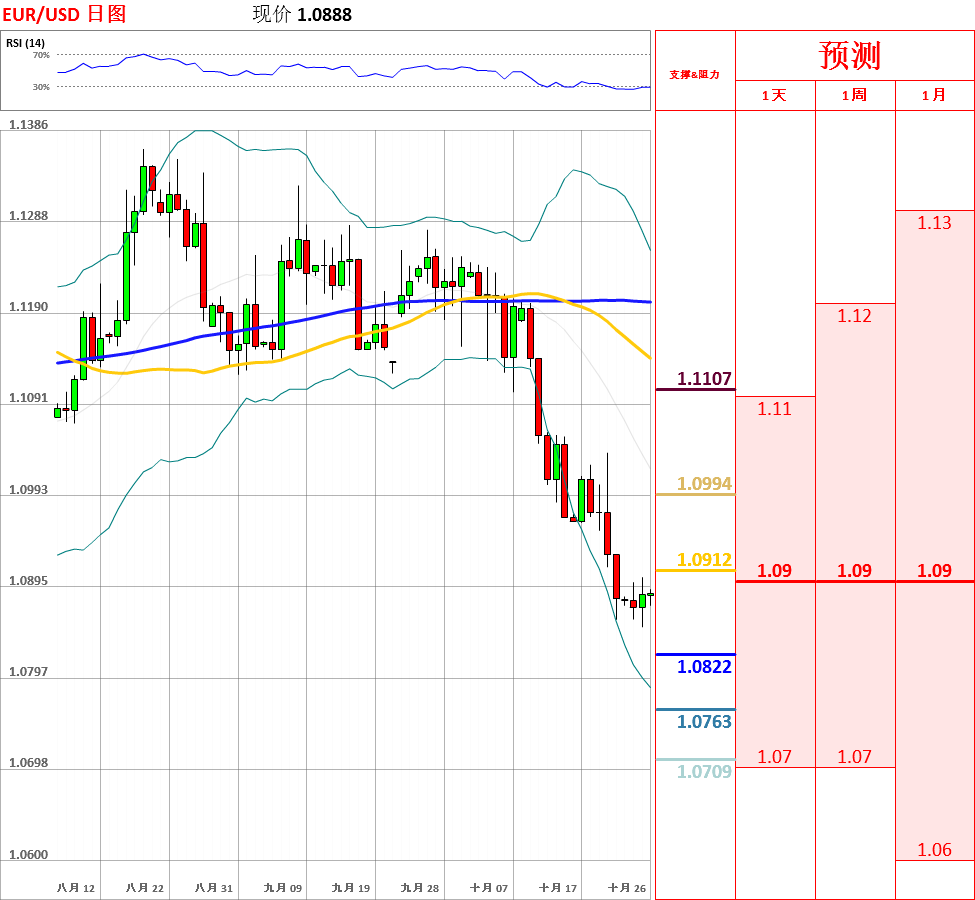Click the 1.1386 price axis label

point(28,125)
